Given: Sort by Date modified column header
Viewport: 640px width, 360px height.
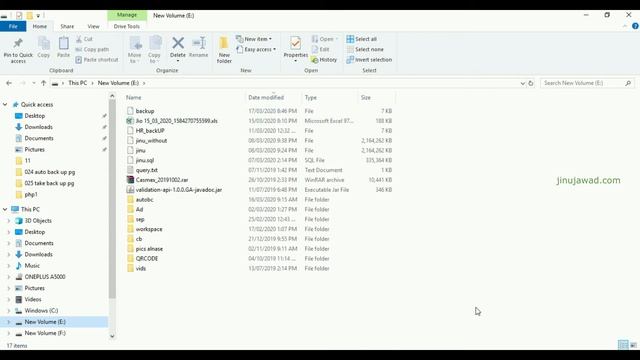Looking at the screenshot, I should pyautogui.click(x=266, y=98).
